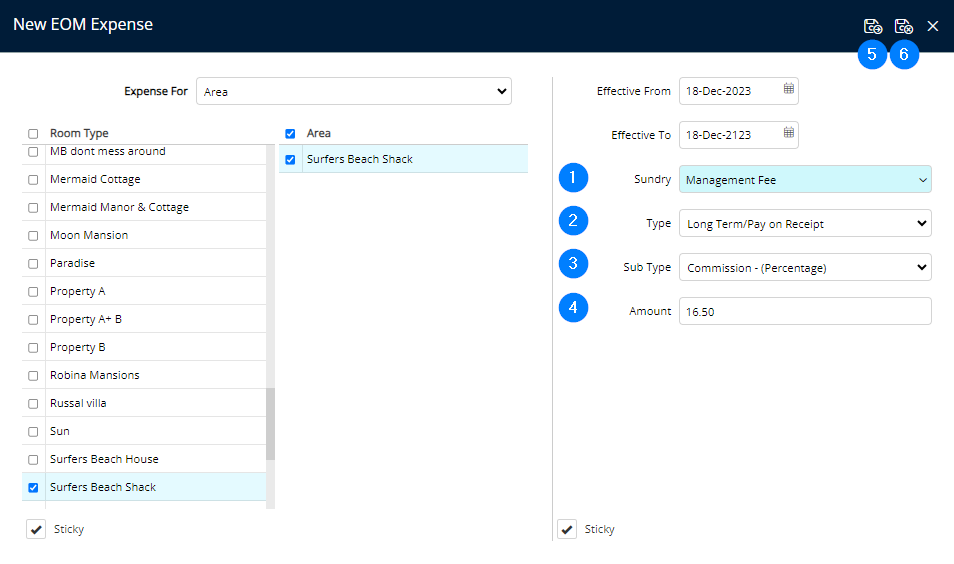Toggle the right Sticky checkmark
The height and width of the screenshot is (564, 954).
pos(567,529)
